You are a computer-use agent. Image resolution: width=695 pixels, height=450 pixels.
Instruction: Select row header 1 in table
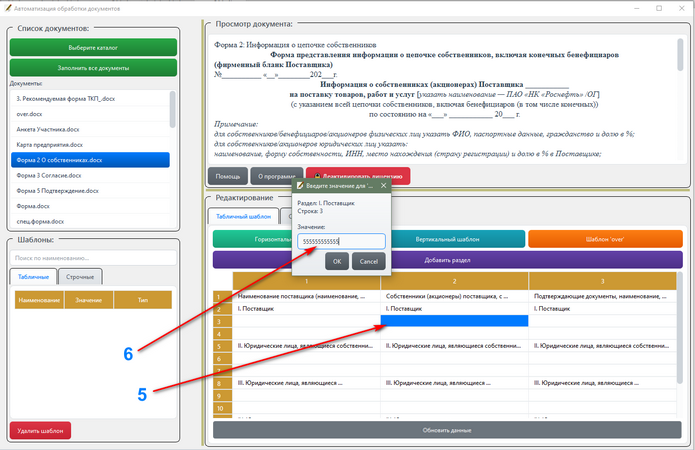tap(223, 297)
